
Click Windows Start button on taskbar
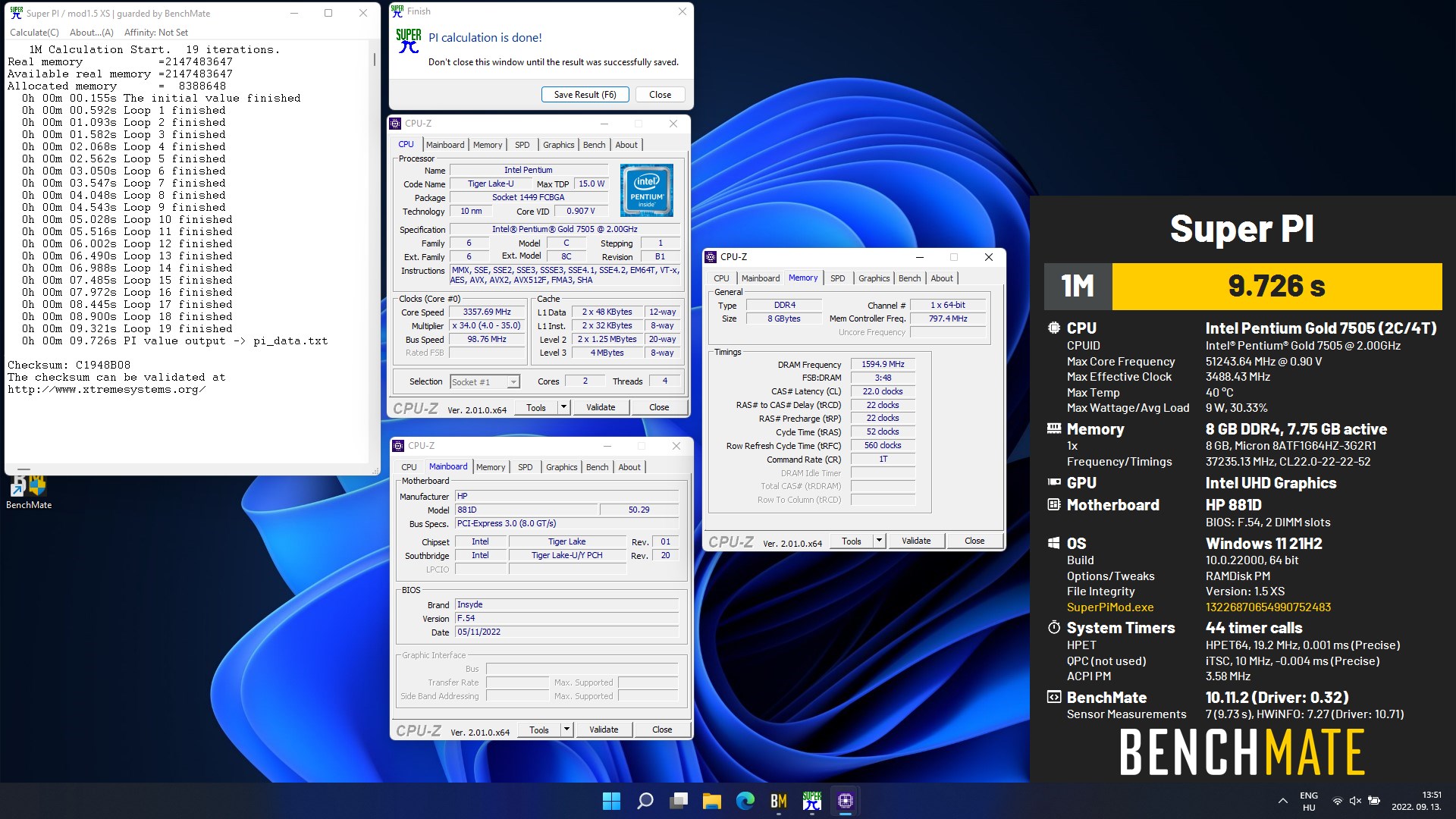[x=611, y=801]
